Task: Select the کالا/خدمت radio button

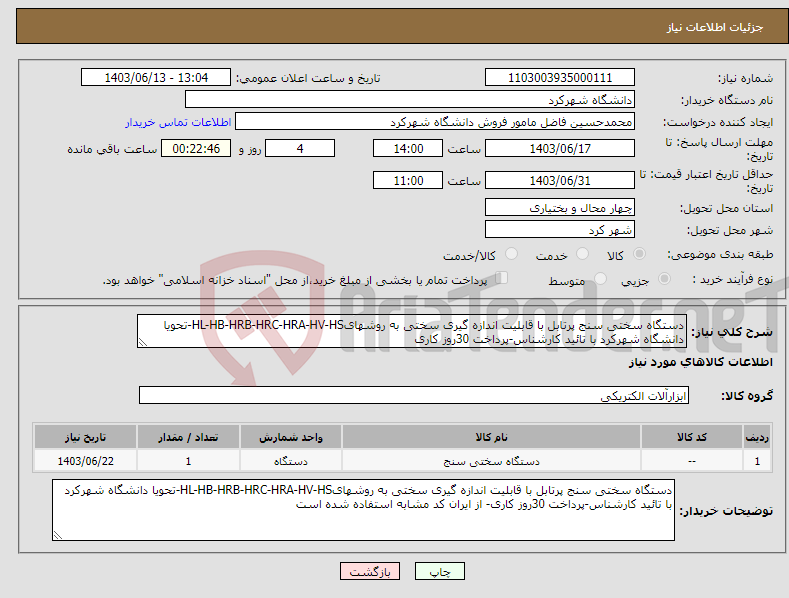Action: tap(511, 254)
